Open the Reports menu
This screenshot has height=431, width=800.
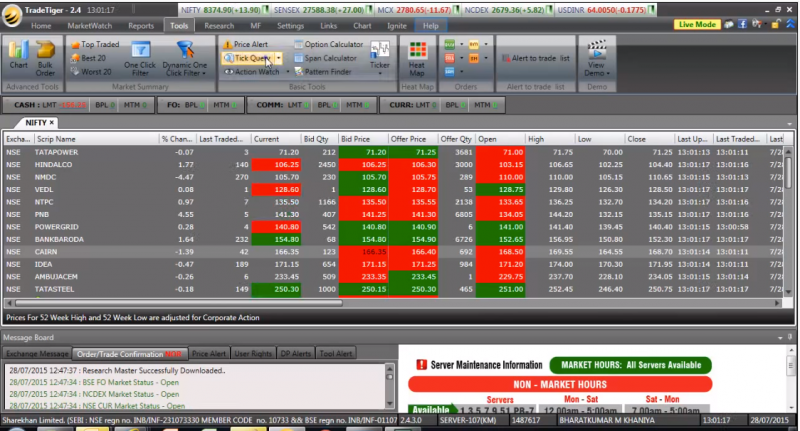pos(141,26)
